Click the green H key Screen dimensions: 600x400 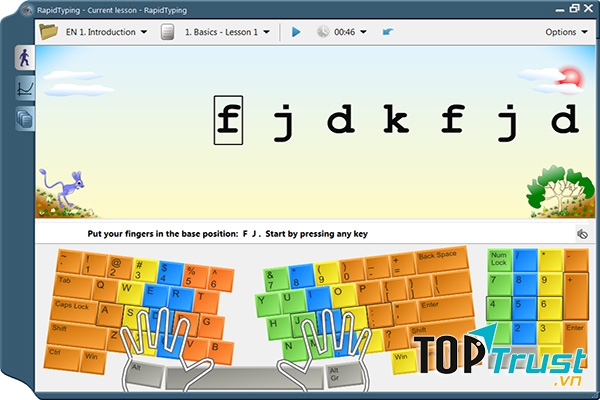coord(278,328)
